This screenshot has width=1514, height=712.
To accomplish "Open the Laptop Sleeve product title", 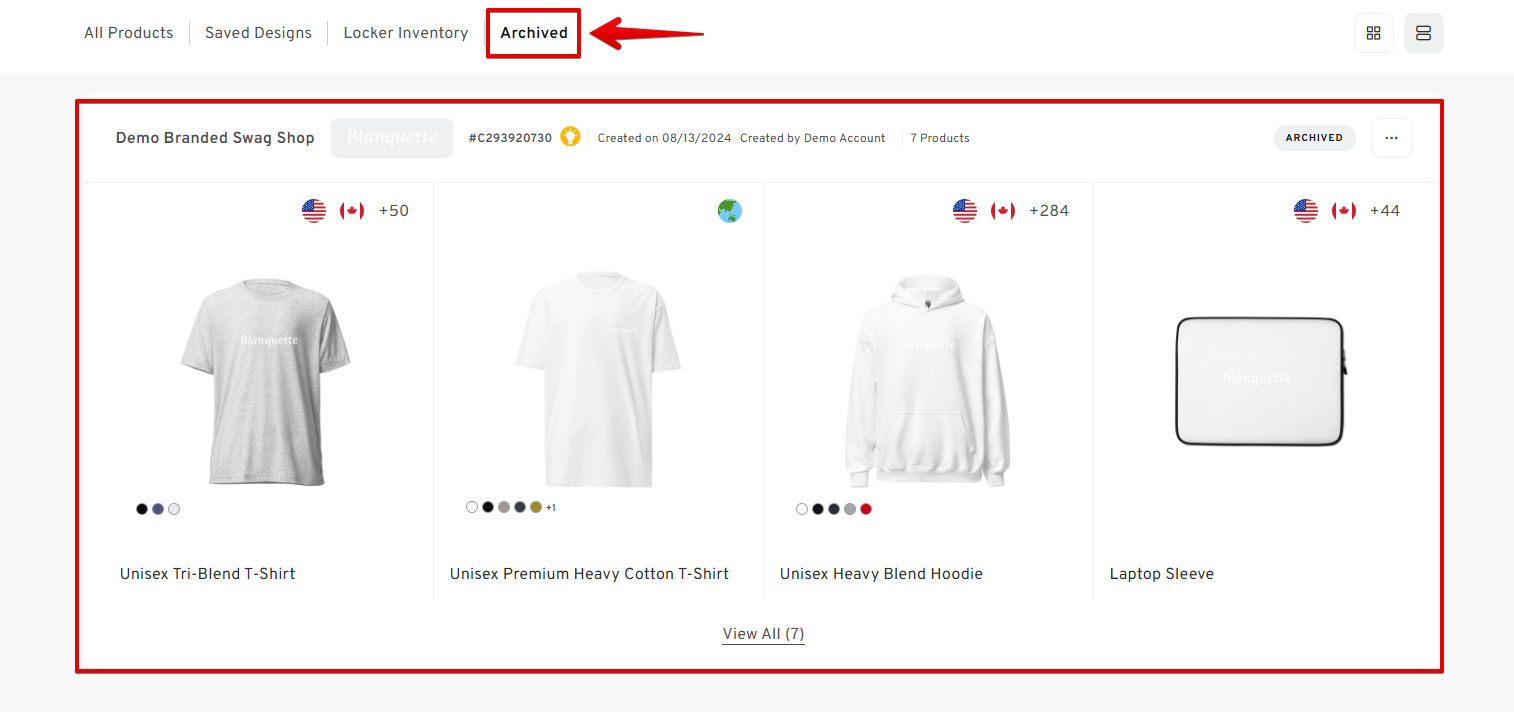I will pyautogui.click(x=1162, y=574).
